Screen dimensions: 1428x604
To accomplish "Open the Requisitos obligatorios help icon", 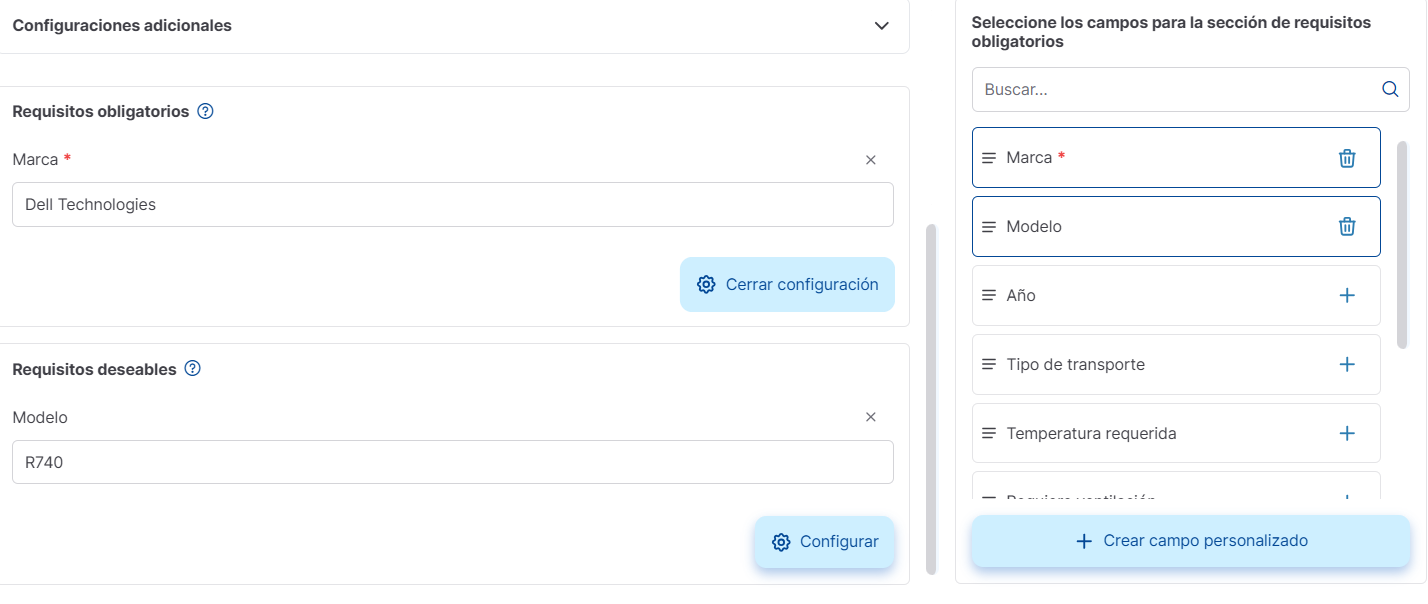I will (205, 111).
